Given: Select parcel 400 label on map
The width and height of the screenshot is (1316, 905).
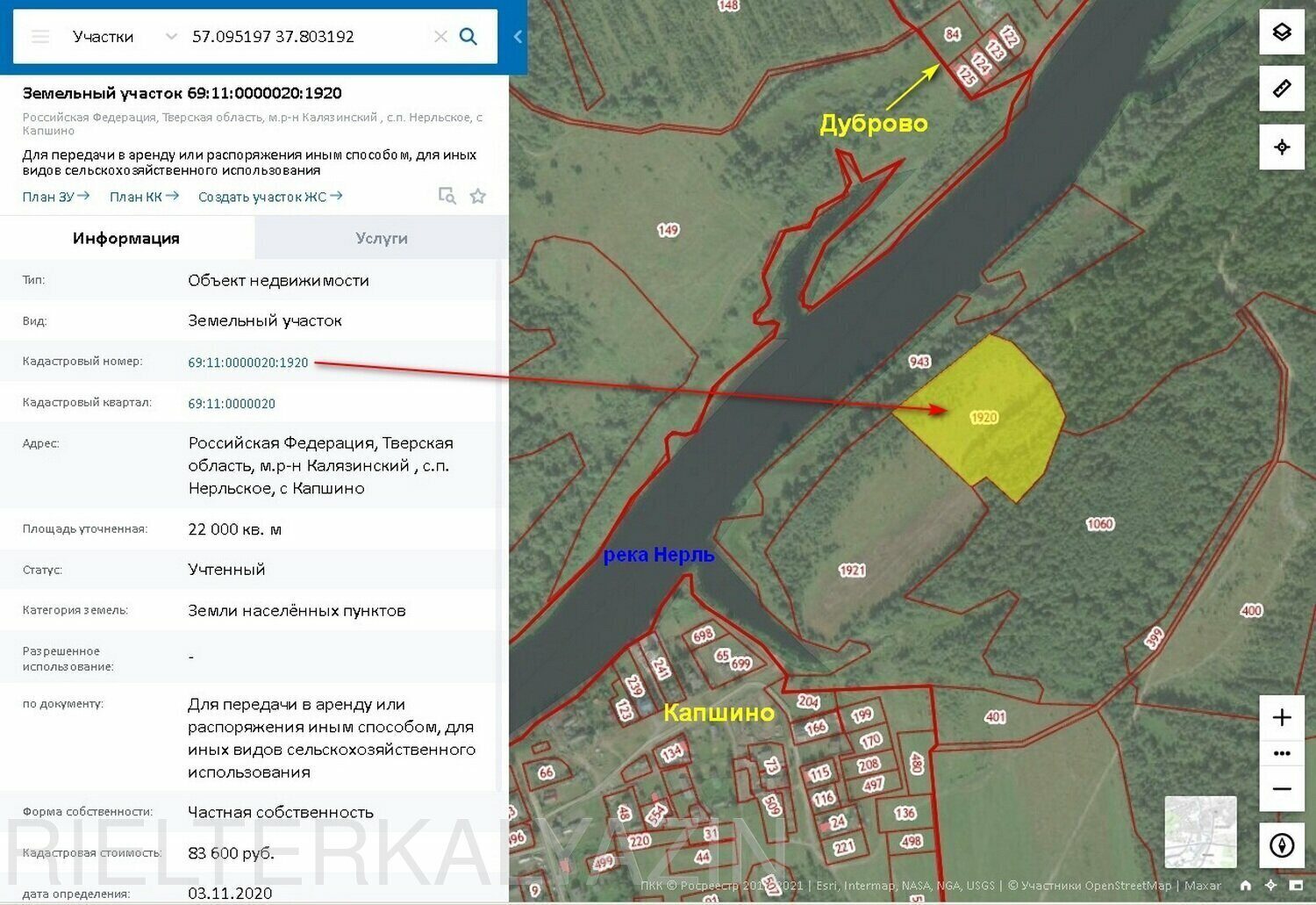Looking at the screenshot, I should pos(1251,611).
